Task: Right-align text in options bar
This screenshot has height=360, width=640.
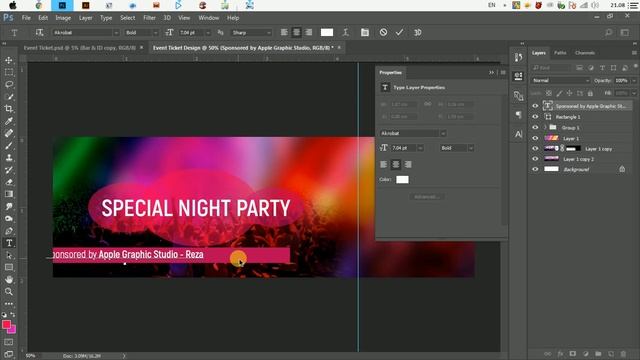Action: (309, 32)
